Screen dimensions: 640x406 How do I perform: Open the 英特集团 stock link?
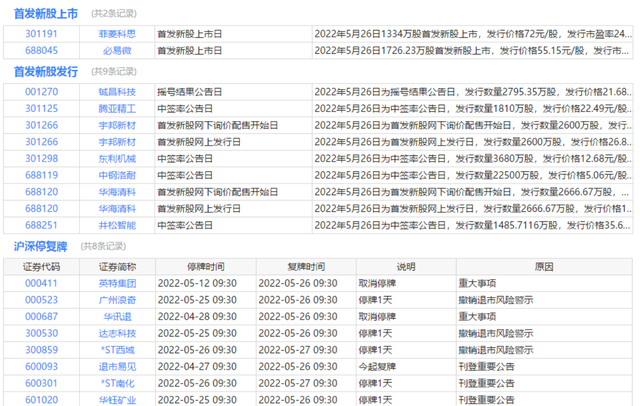point(117,283)
